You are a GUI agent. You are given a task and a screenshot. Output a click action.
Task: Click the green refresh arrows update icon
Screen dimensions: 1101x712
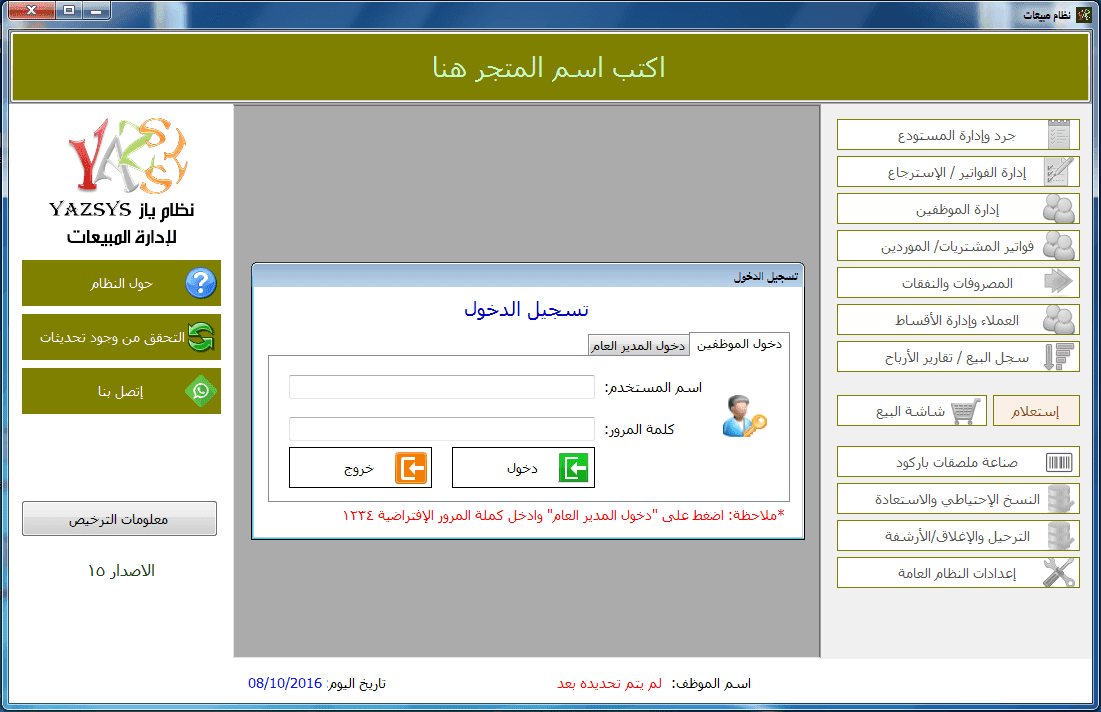point(201,337)
